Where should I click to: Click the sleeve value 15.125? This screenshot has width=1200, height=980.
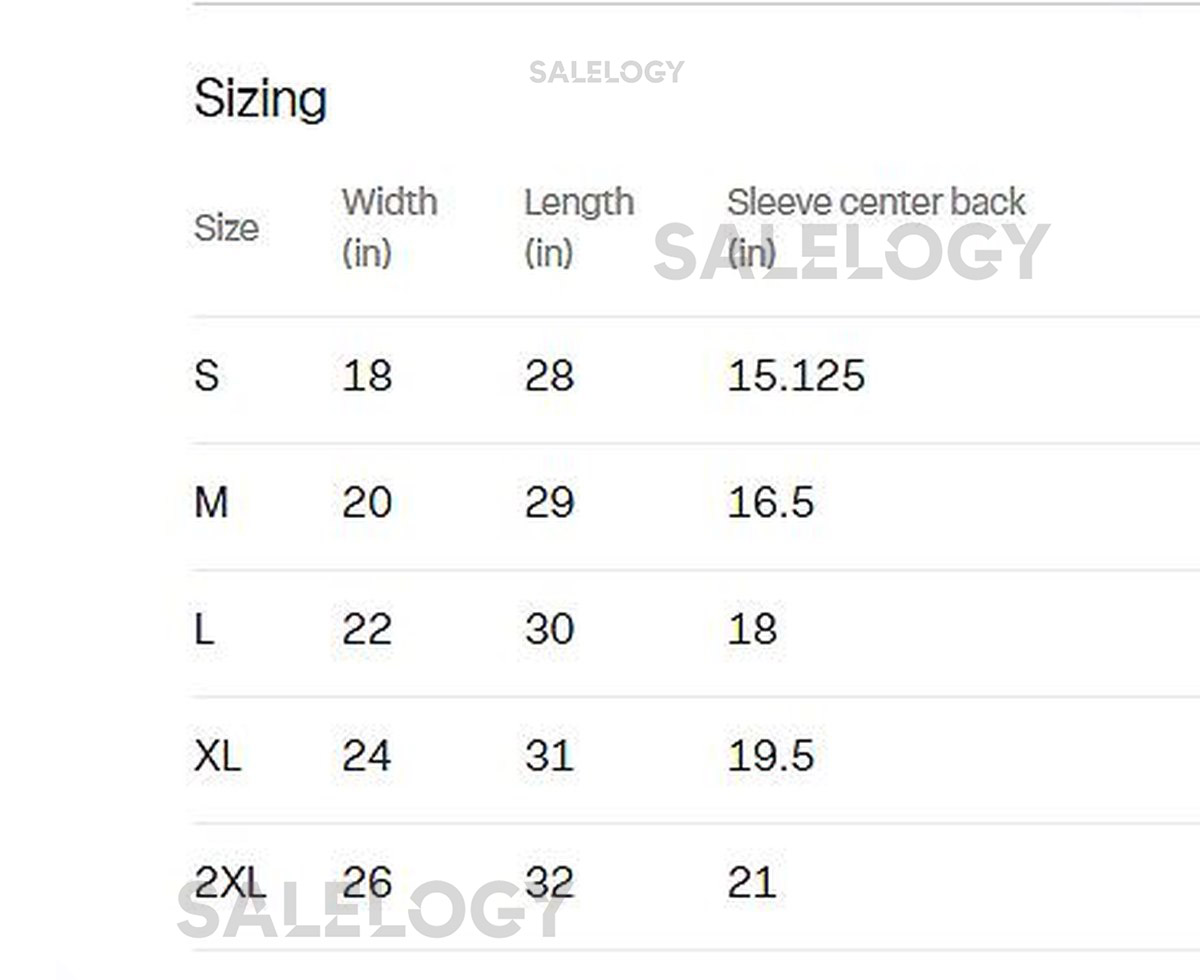point(795,376)
